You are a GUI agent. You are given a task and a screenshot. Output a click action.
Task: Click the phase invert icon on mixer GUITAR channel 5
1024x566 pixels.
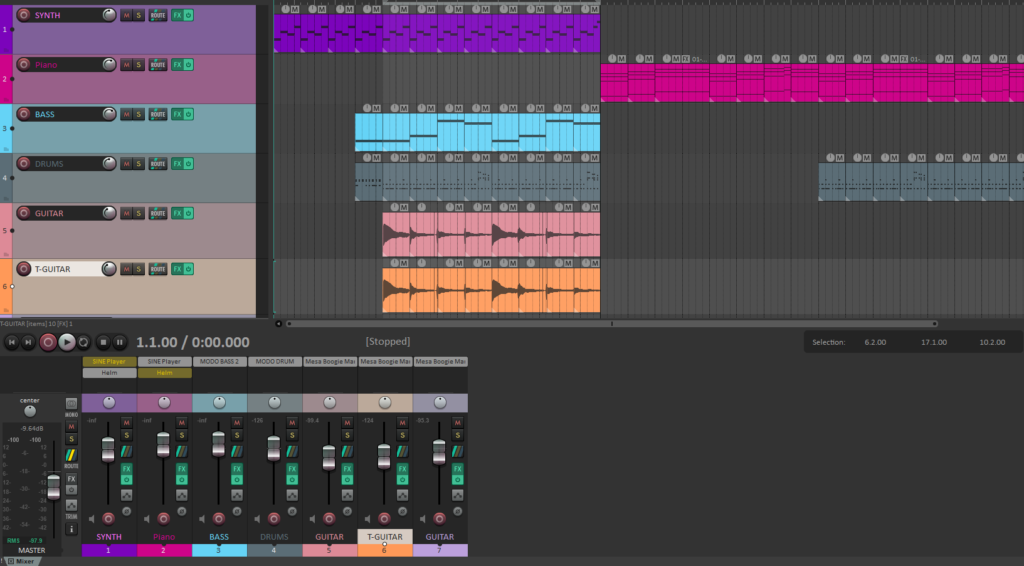[345, 509]
